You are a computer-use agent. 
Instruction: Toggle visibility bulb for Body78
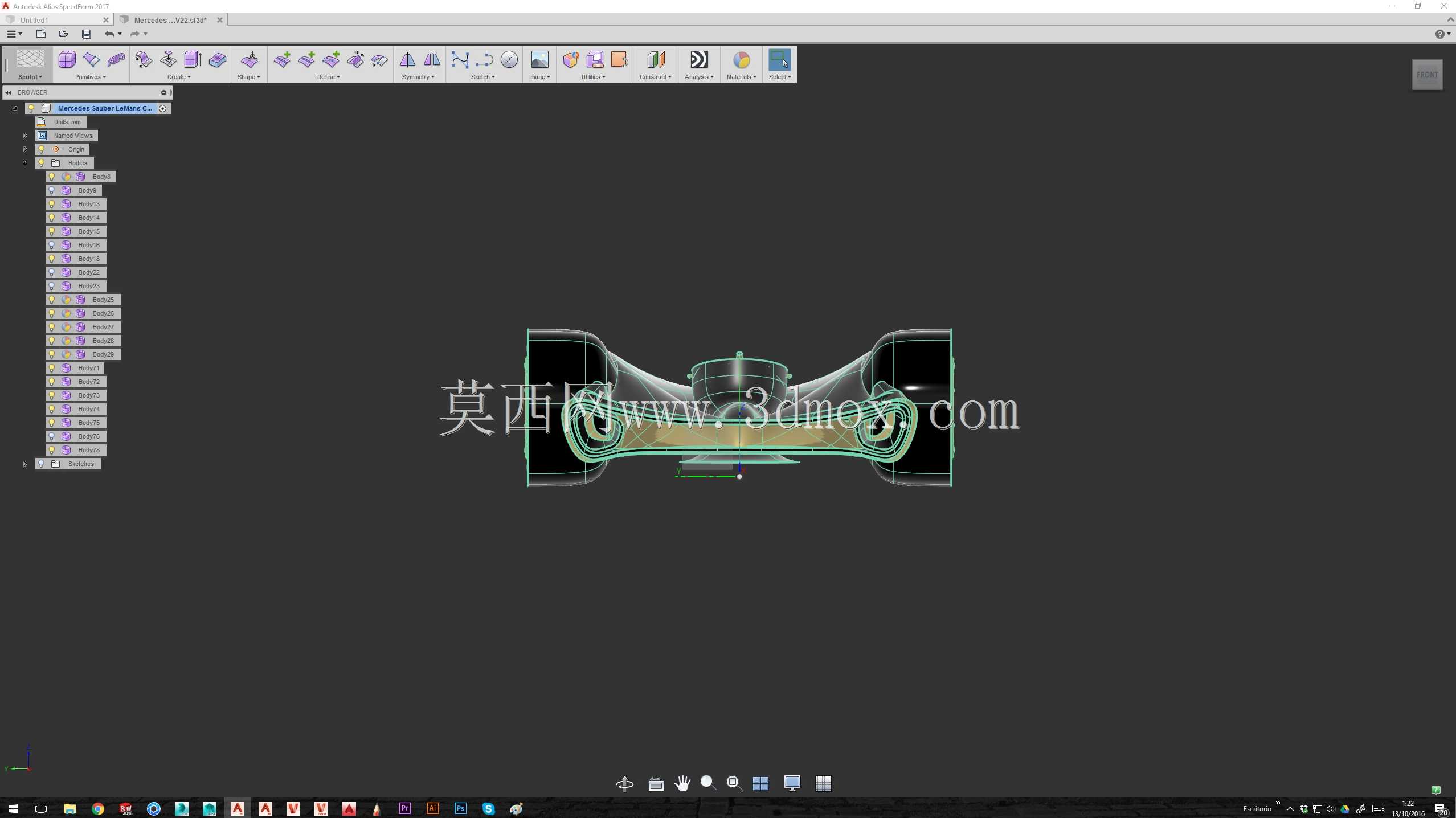[x=52, y=450]
